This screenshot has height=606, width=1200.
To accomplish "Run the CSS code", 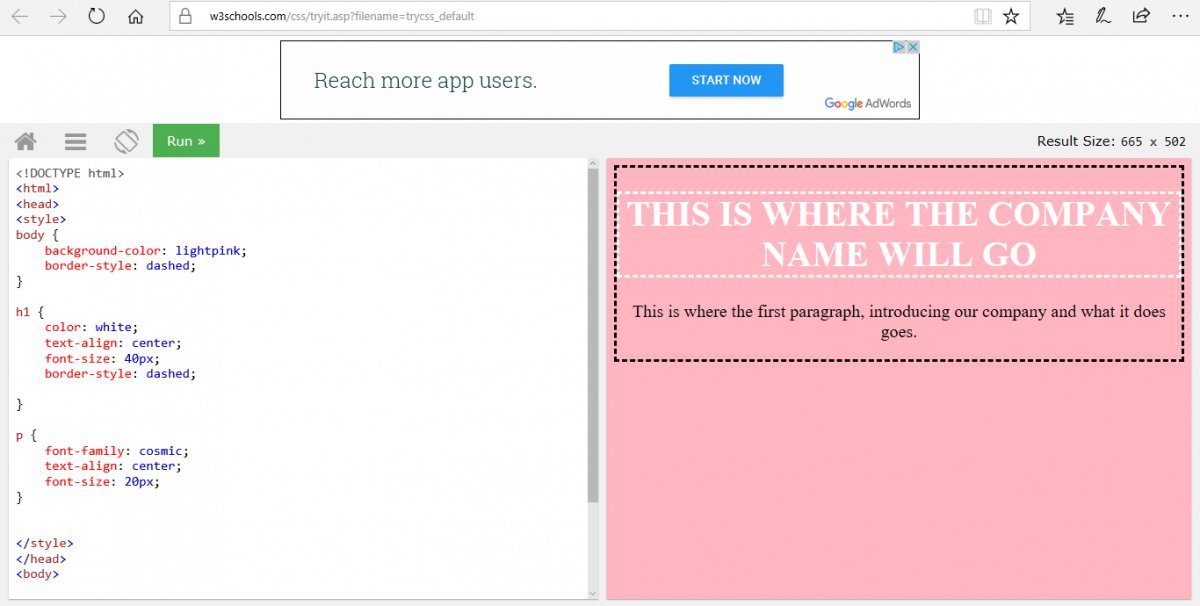I will tap(185, 141).
